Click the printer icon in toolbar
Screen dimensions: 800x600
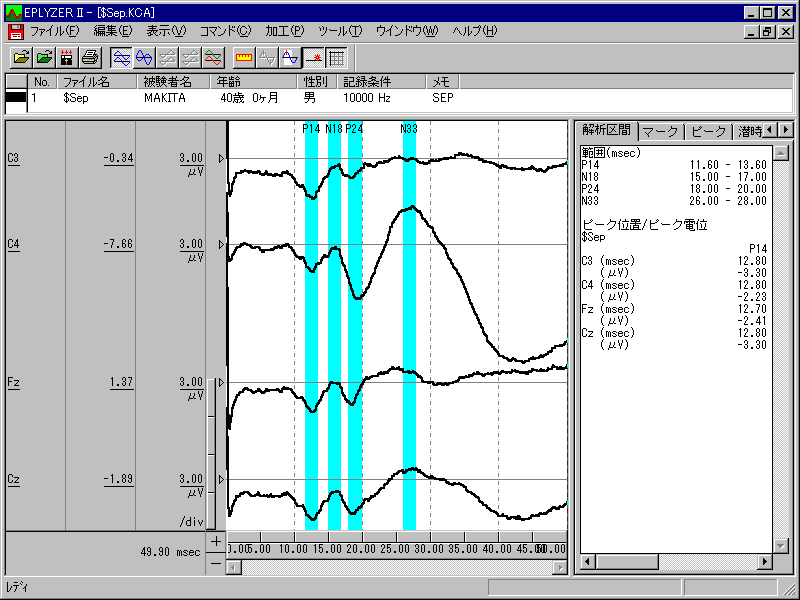point(90,57)
